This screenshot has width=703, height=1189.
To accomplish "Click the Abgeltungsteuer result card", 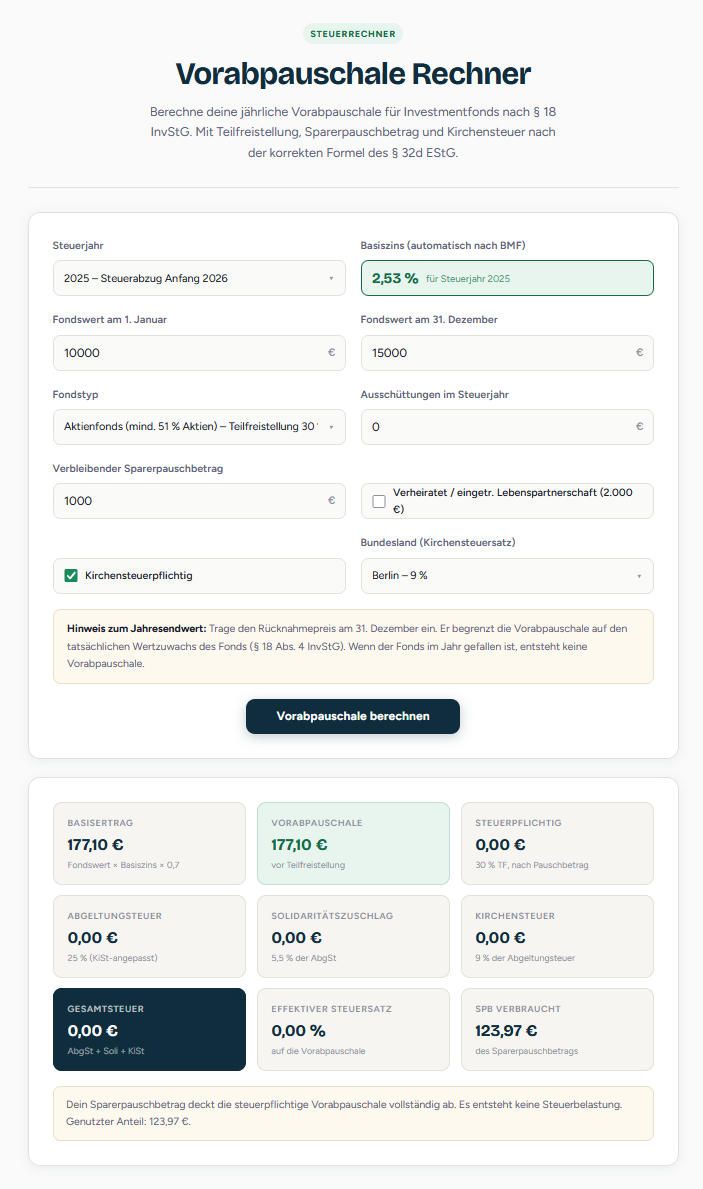I will tap(149, 936).
